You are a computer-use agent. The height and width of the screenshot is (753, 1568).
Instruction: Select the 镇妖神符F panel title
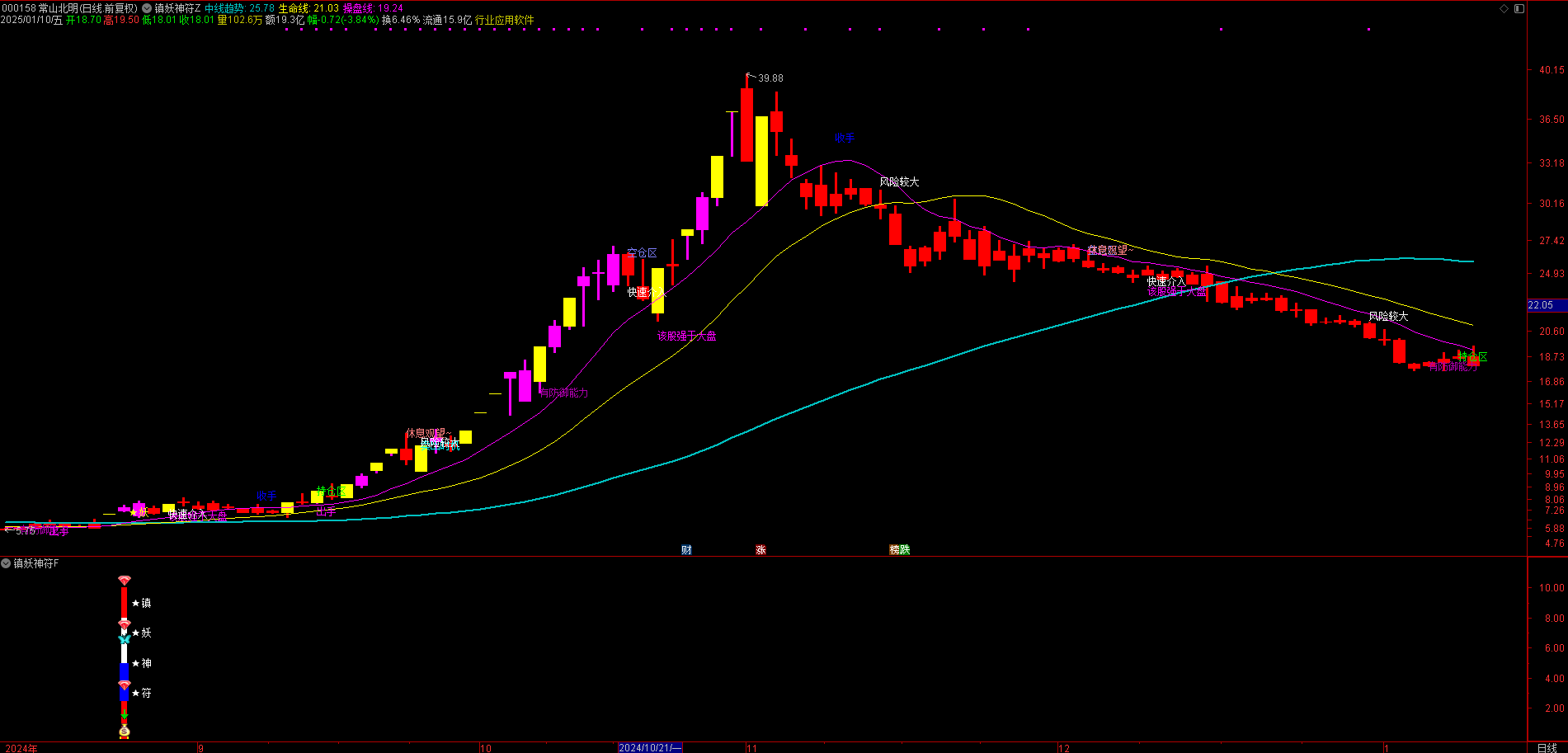pyautogui.click(x=36, y=563)
